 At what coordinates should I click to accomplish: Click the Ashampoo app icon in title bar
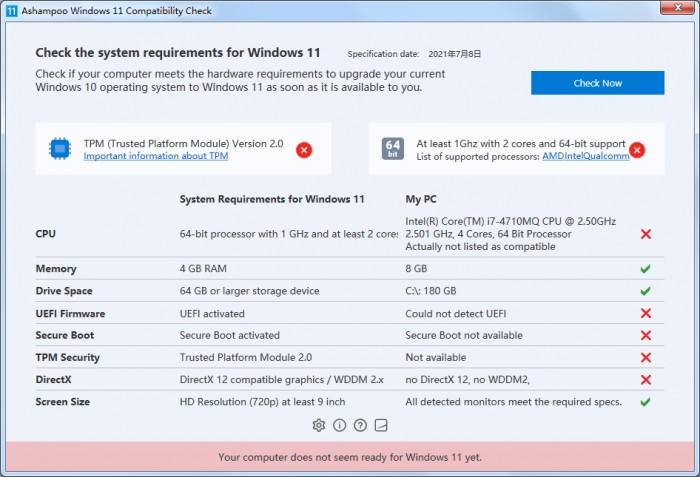click(12, 11)
